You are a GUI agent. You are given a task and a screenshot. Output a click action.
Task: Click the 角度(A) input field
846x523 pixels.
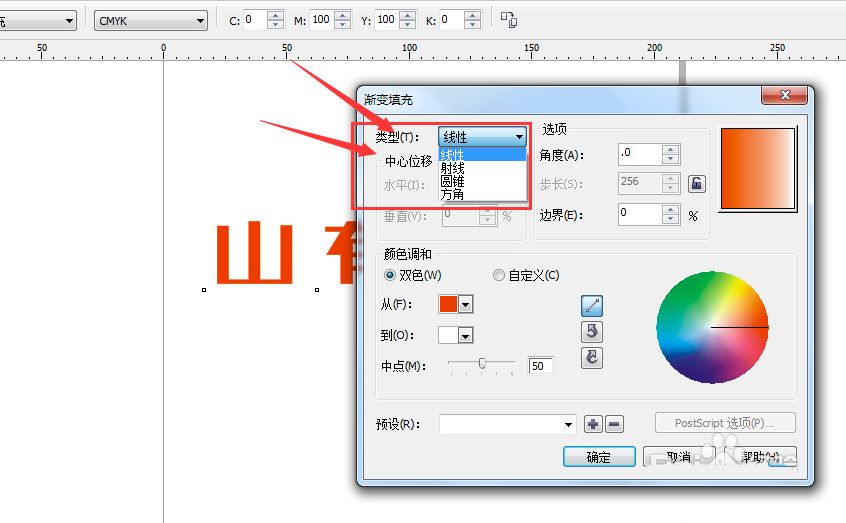pos(640,154)
